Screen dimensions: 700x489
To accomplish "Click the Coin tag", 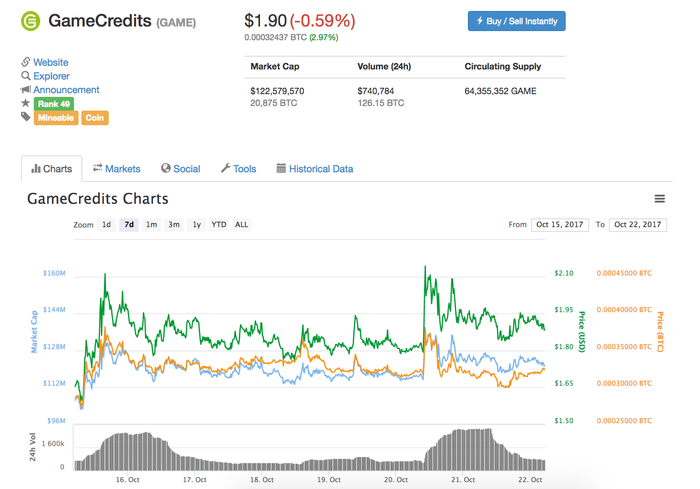I will (x=95, y=118).
